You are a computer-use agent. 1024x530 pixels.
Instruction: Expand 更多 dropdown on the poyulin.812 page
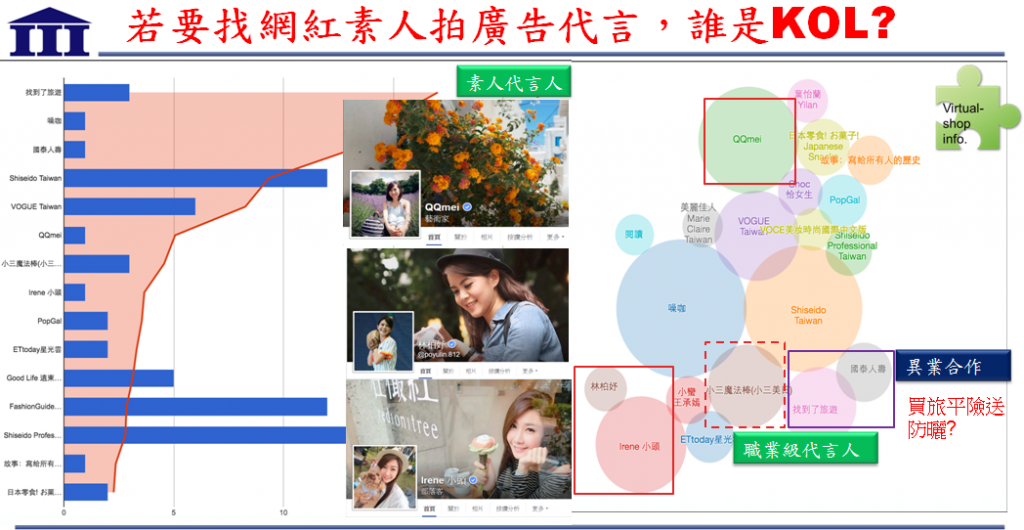(x=530, y=371)
